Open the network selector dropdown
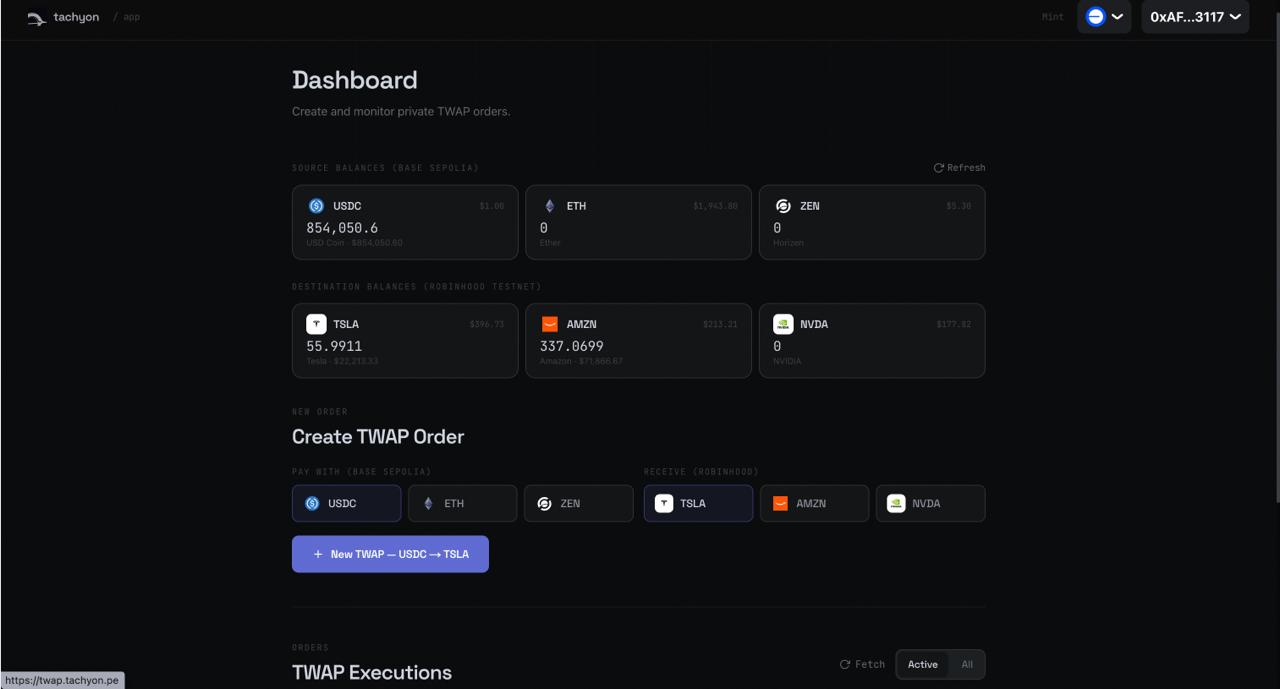The height and width of the screenshot is (689, 1280). coord(1104,17)
